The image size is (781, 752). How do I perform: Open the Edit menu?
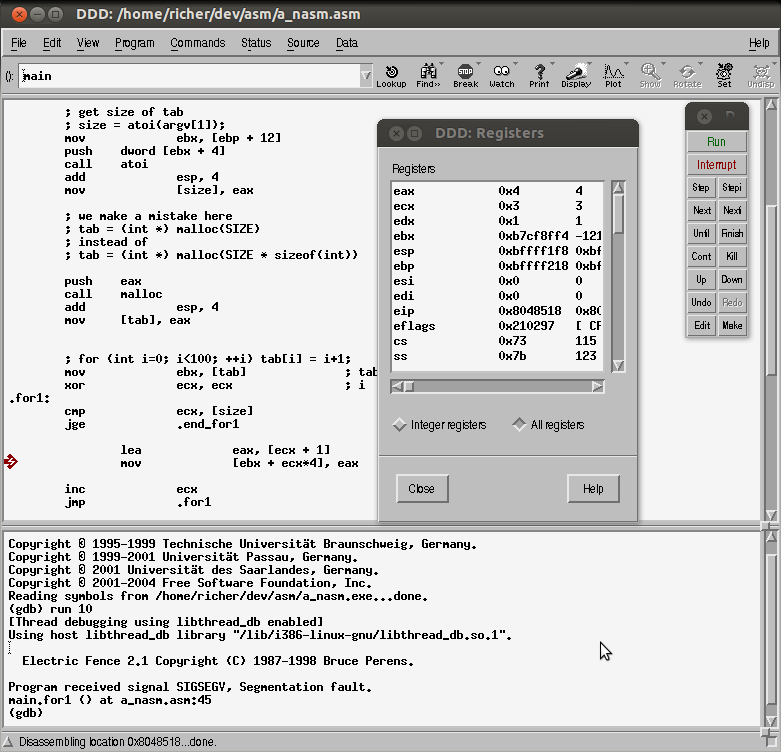(x=52, y=43)
